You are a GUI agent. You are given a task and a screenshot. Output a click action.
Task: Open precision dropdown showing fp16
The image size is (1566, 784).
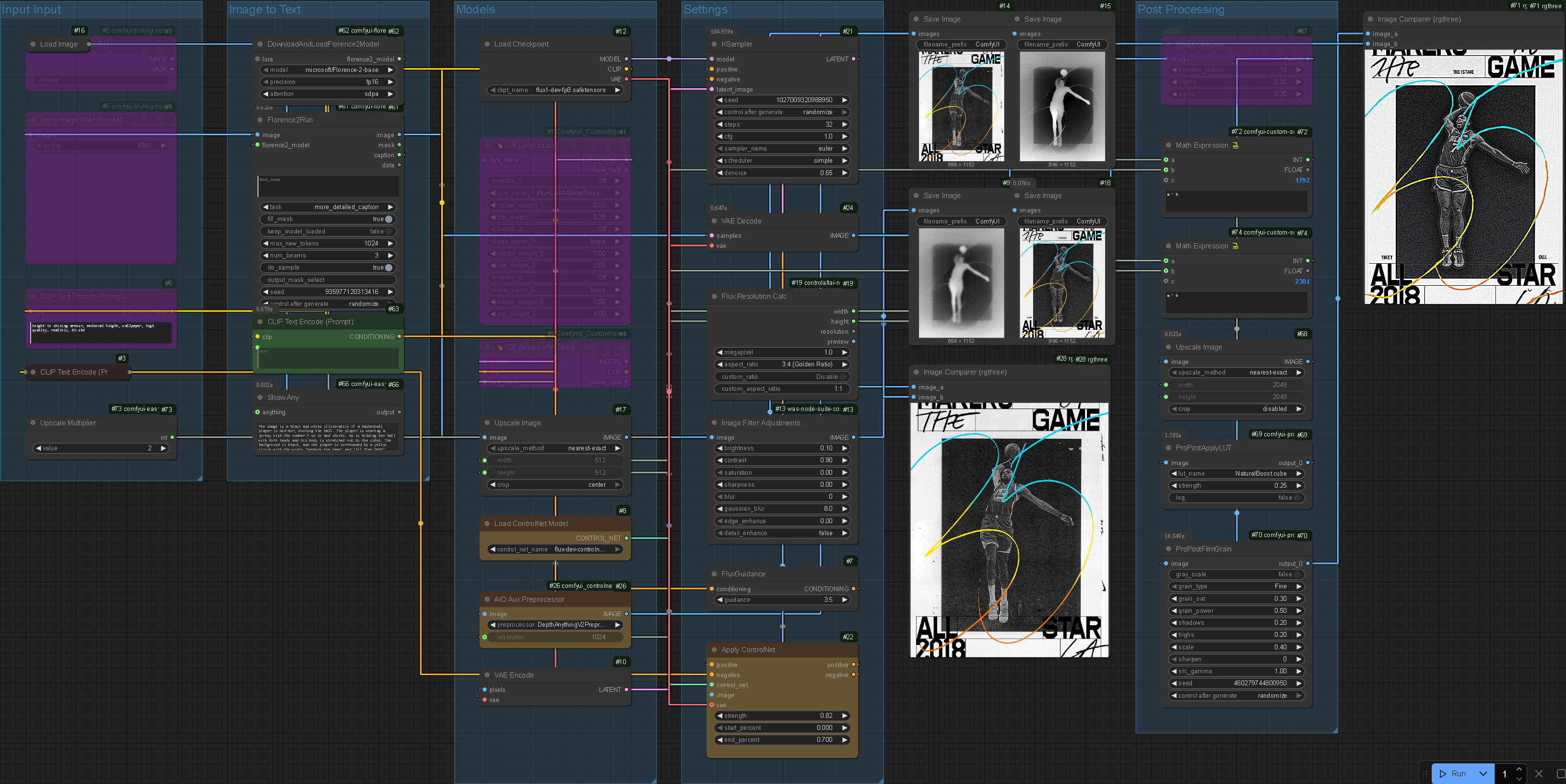point(328,82)
